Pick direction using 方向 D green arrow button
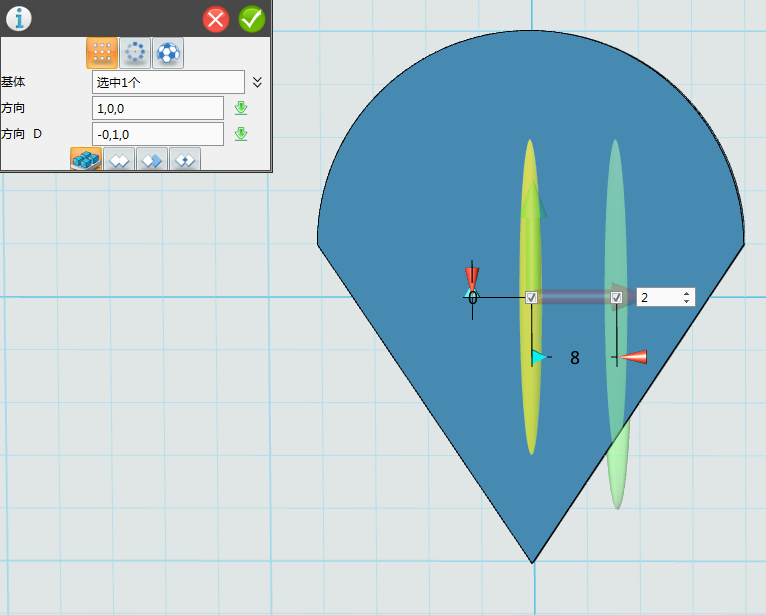Viewport: 766px width, 615px height. click(241, 134)
